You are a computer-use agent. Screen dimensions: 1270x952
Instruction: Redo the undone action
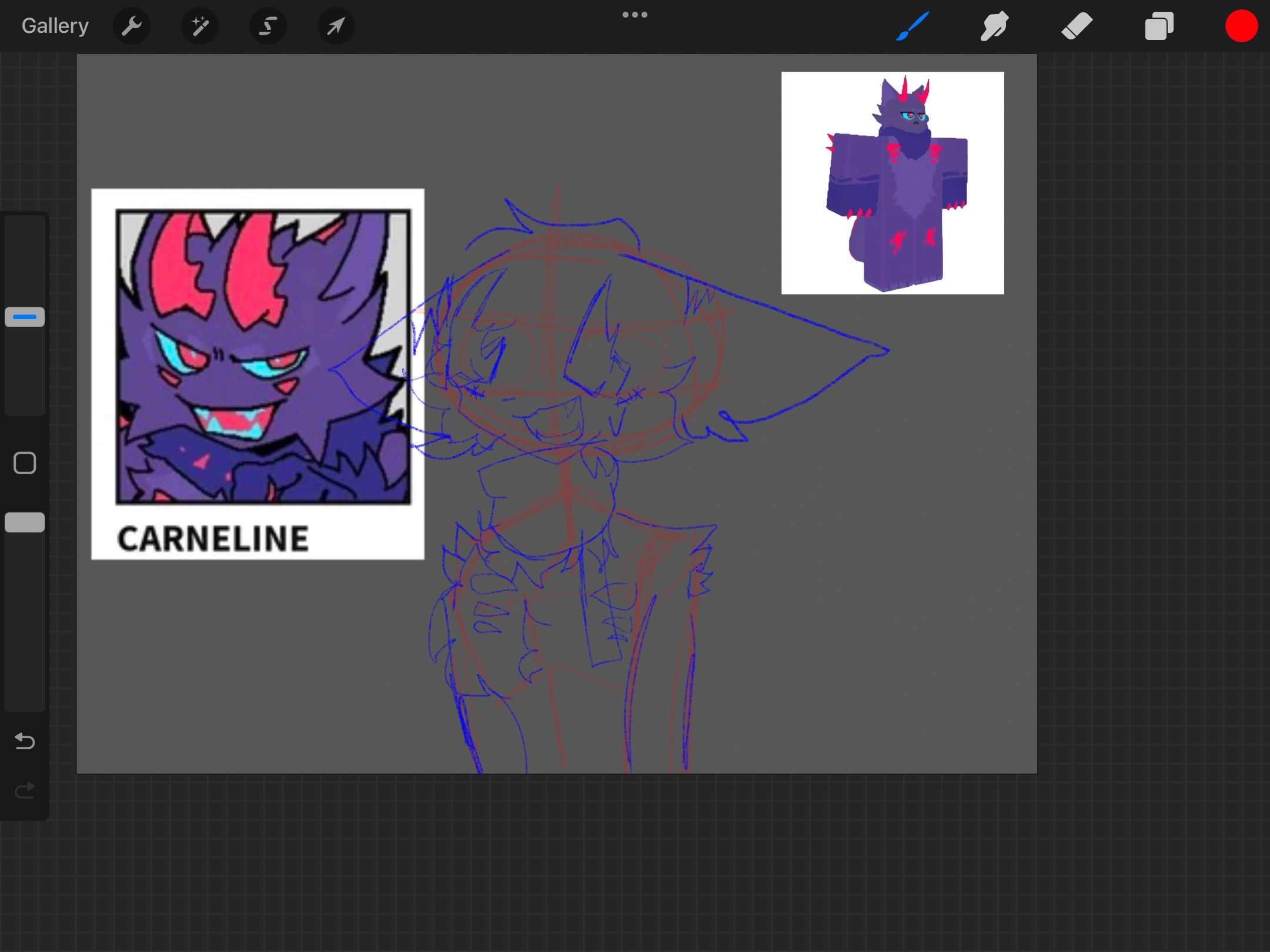pyautogui.click(x=25, y=791)
